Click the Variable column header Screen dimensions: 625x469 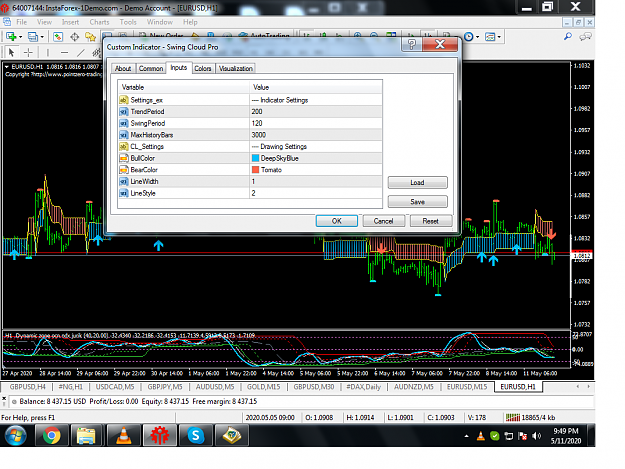click(183, 87)
